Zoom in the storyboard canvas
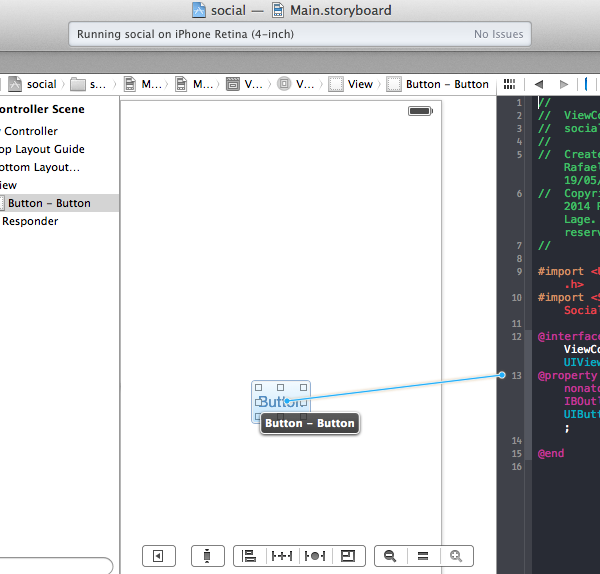The image size is (600, 574). pos(456,556)
